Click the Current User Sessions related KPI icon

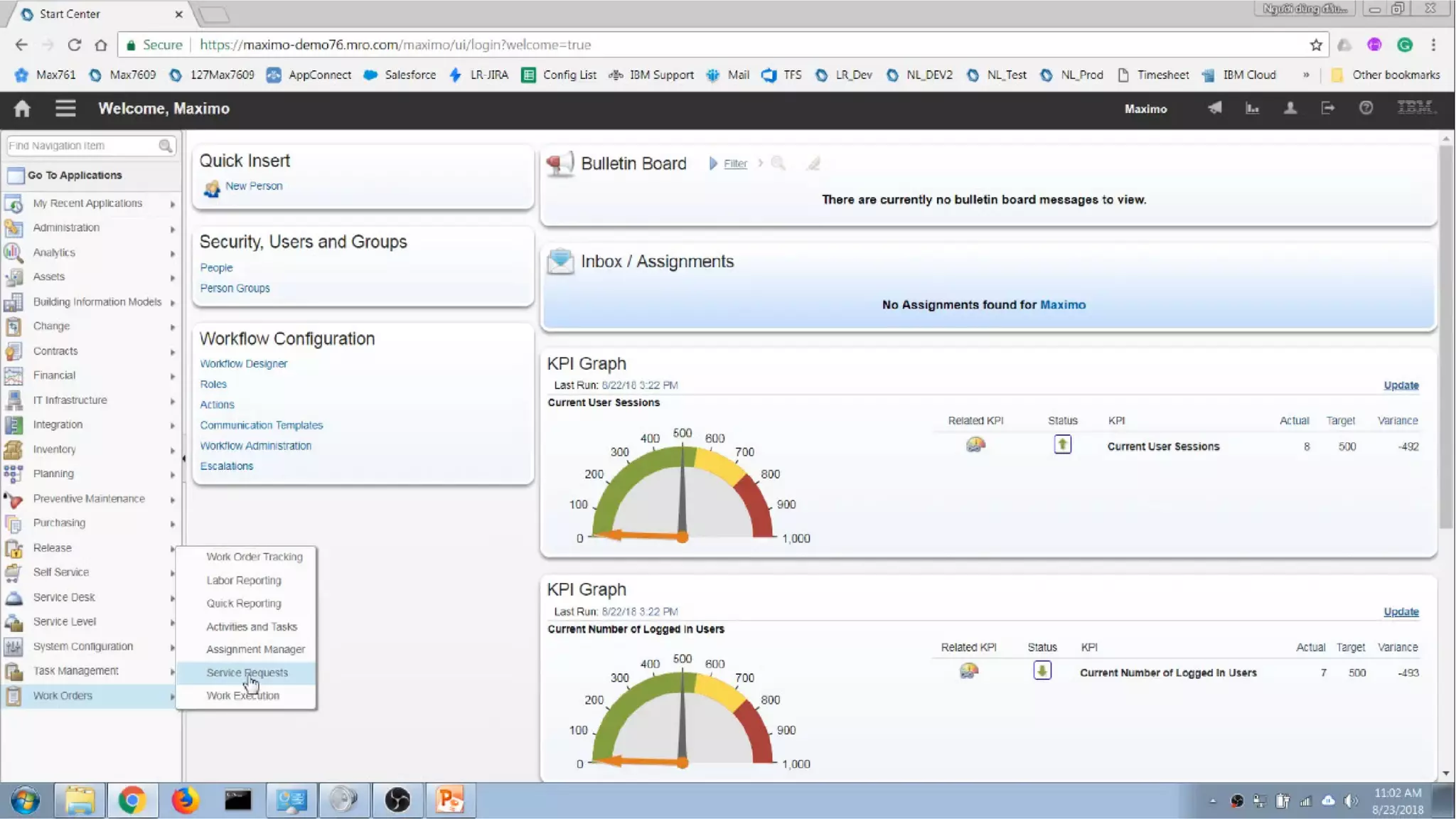coord(975,445)
